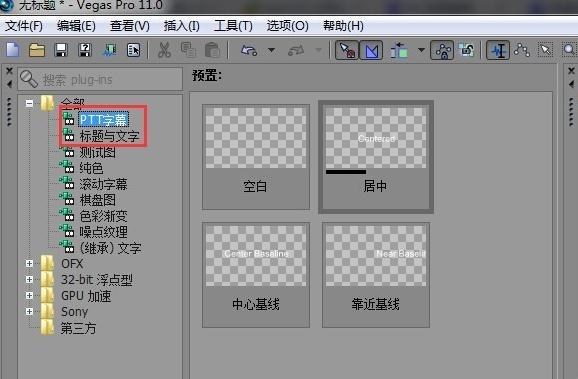Select the Zoom magnifier tool
The image size is (578, 379).
point(569,50)
